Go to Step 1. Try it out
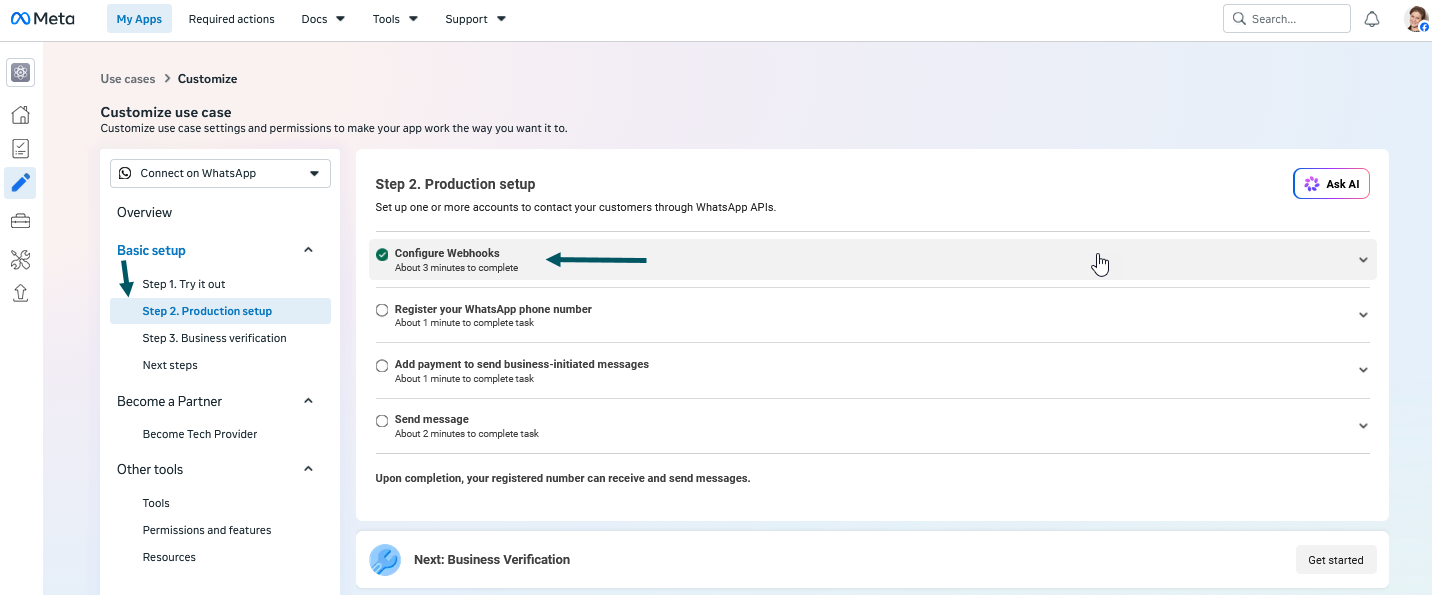This screenshot has width=1432, height=595. point(184,284)
